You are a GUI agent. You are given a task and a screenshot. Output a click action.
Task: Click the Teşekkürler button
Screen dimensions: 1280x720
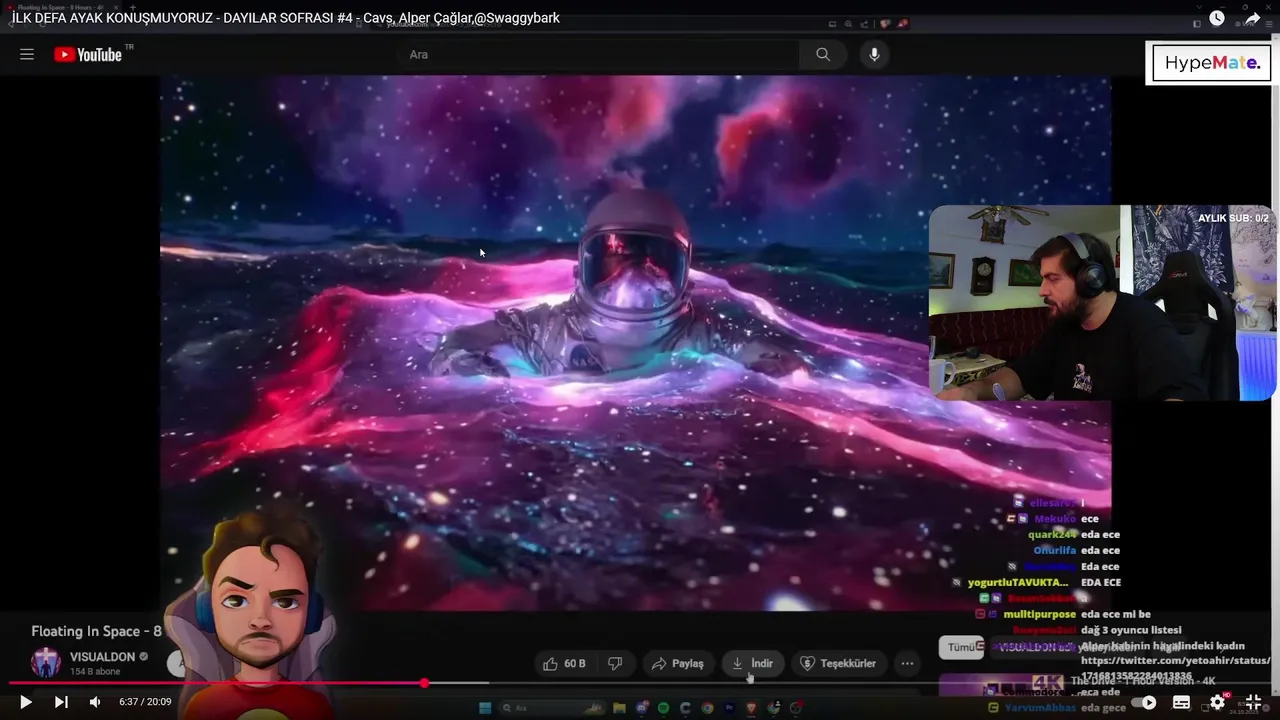838,663
